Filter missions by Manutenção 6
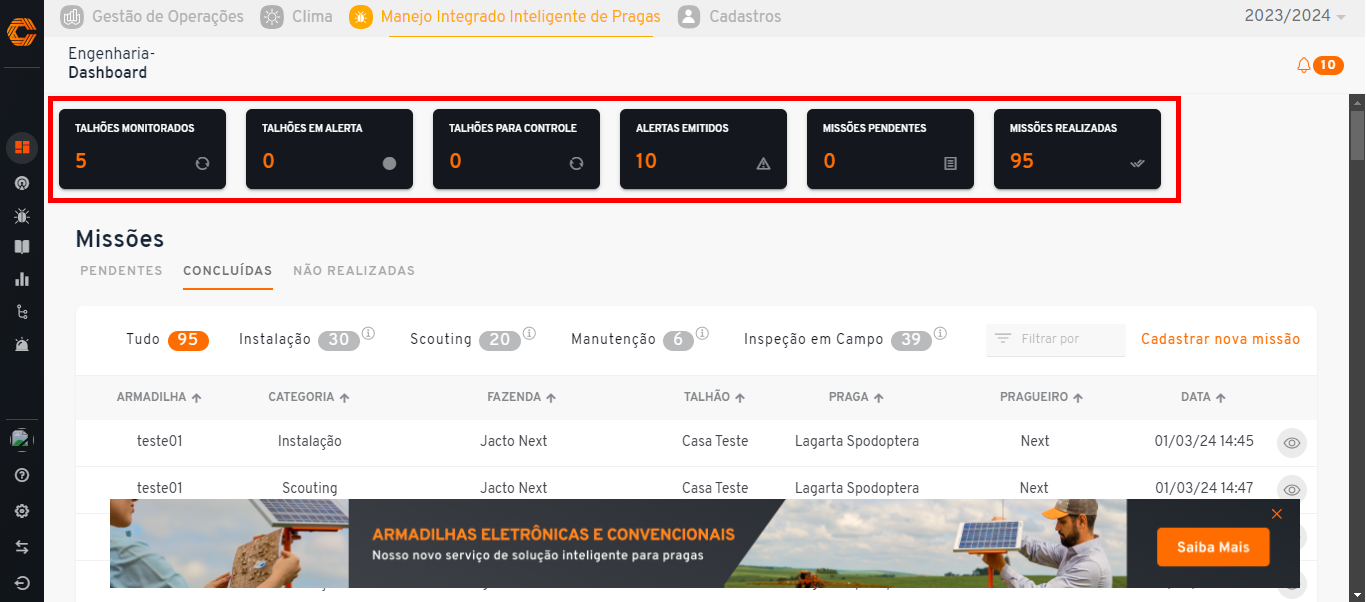 tap(632, 340)
